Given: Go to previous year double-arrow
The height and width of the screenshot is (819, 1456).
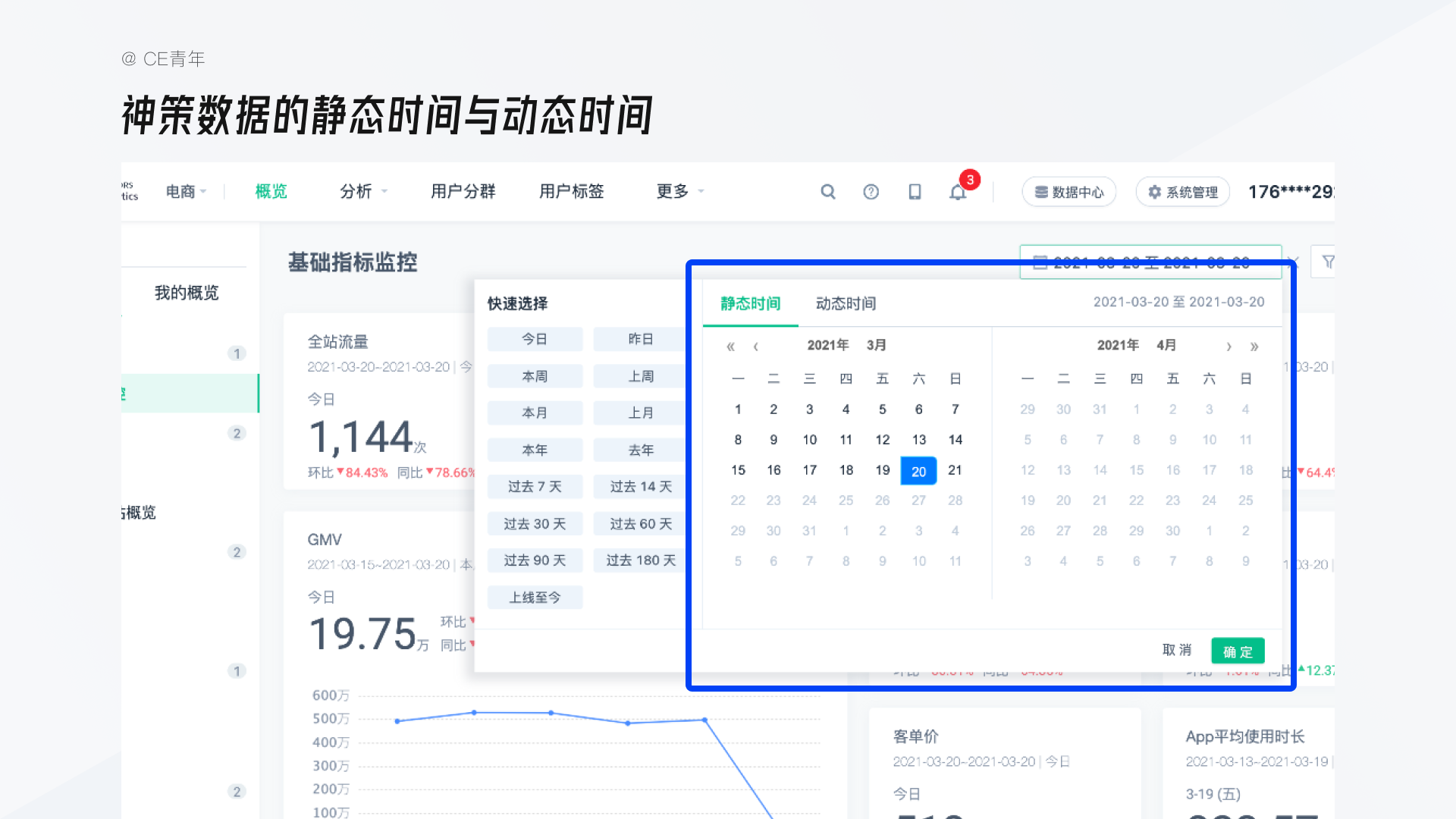Looking at the screenshot, I should point(730,347).
